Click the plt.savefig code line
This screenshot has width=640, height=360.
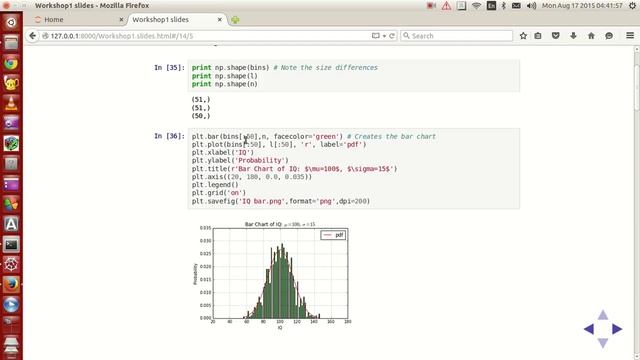pyautogui.click(x=281, y=201)
